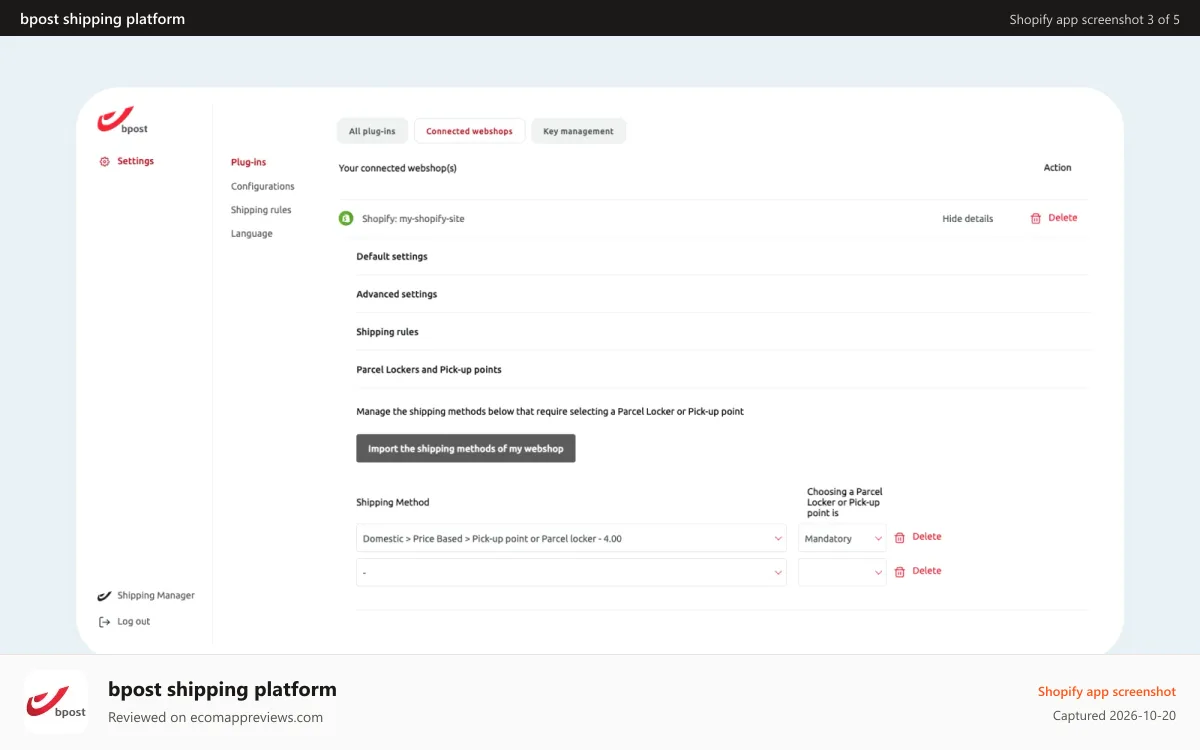Open the Key management tab
1200x750 pixels.
click(x=578, y=131)
